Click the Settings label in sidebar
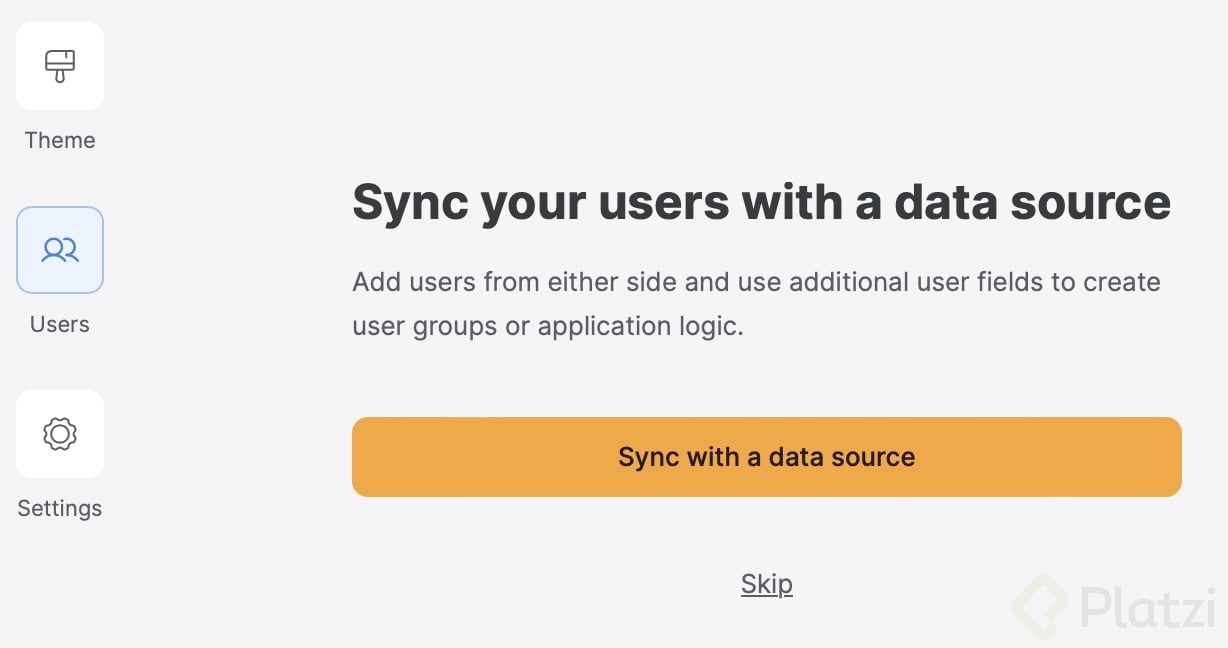The width and height of the screenshot is (1228, 648). coord(60,508)
